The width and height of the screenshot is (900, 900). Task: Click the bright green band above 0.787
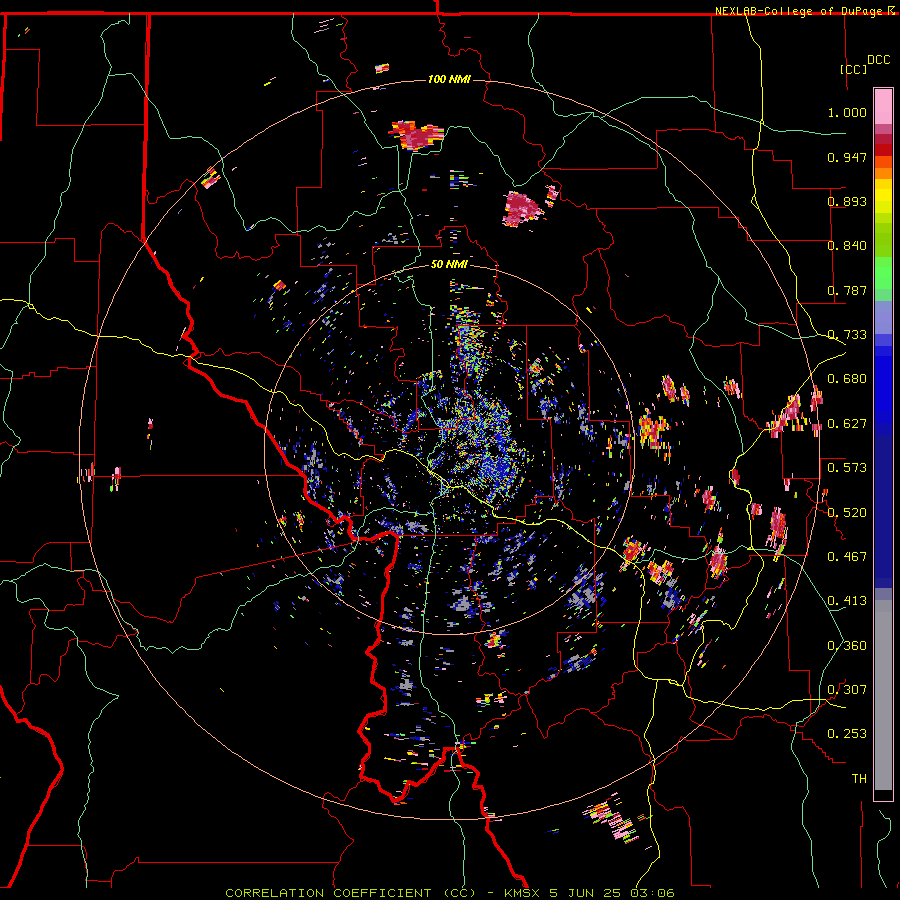[x=883, y=273]
